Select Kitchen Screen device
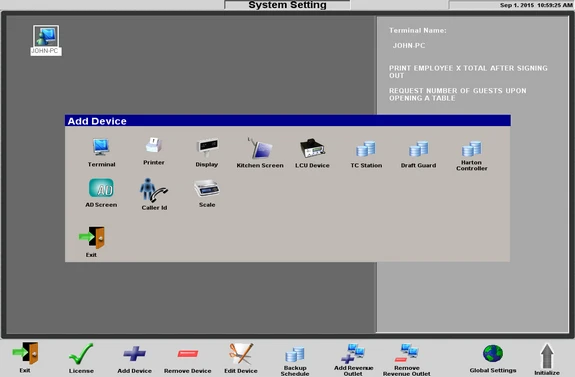575x377 pixels. pos(260,153)
